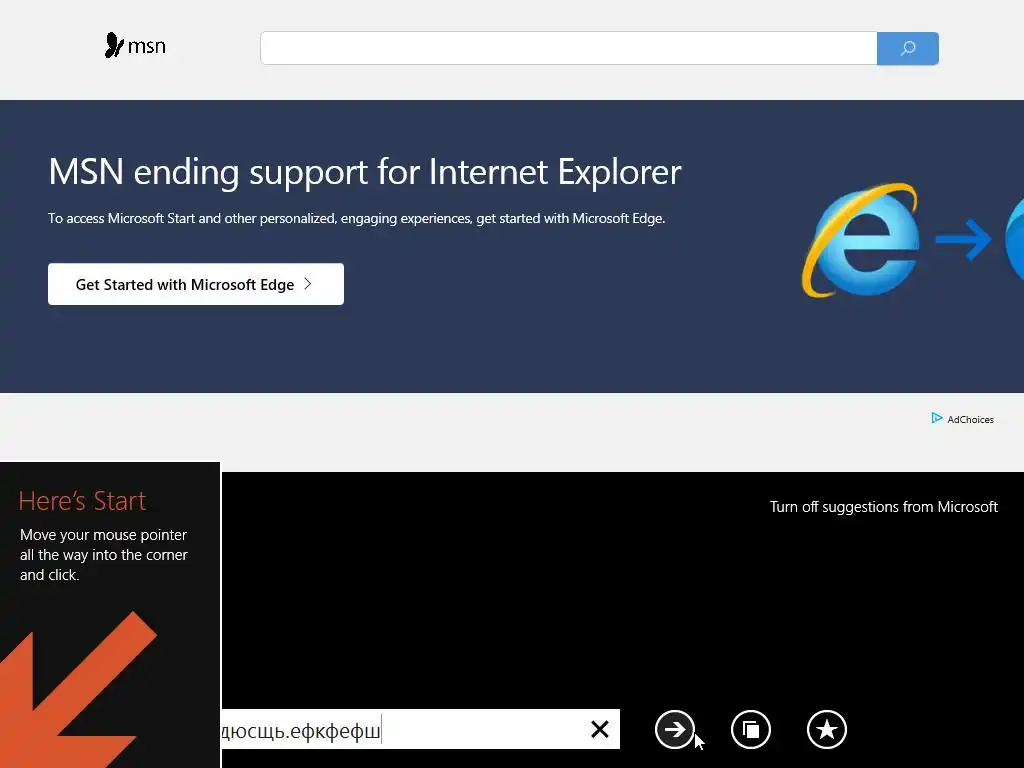Open Favorites with the star button
Image resolution: width=1024 pixels, height=768 pixels.
tap(827, 729)
